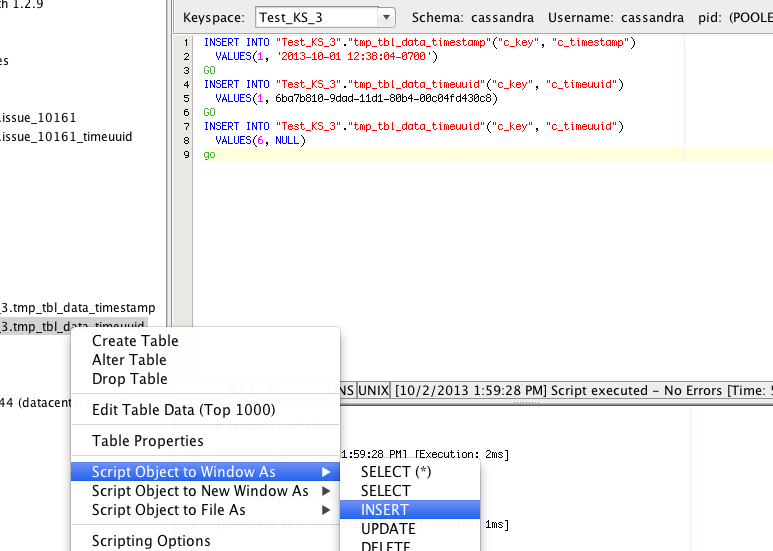773x551 pixels.
Task: Expand Script Object to Window As submenu
Action: click(205, 472)
